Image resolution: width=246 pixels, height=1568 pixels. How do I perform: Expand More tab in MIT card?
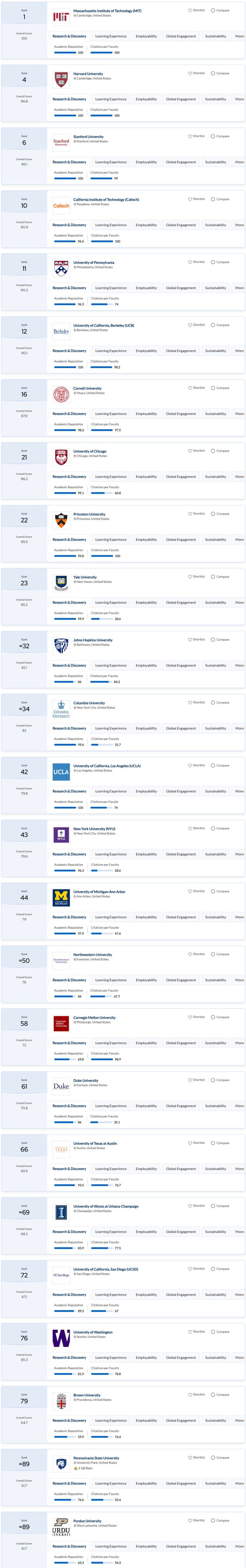pos(239,36)
